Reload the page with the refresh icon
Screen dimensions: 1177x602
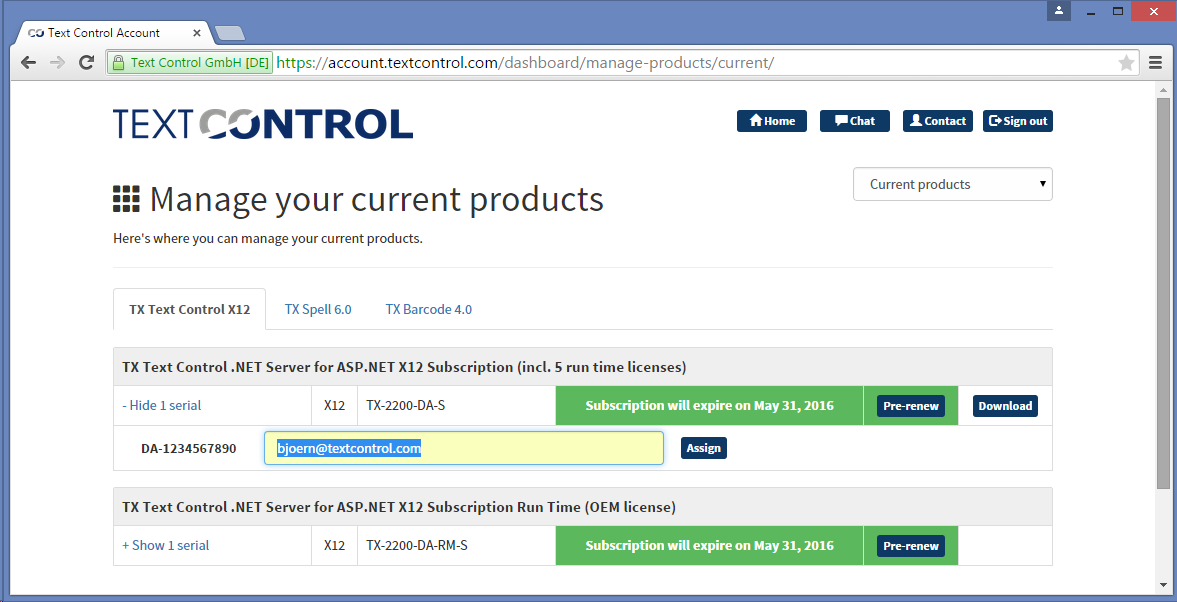pos(86,62)
